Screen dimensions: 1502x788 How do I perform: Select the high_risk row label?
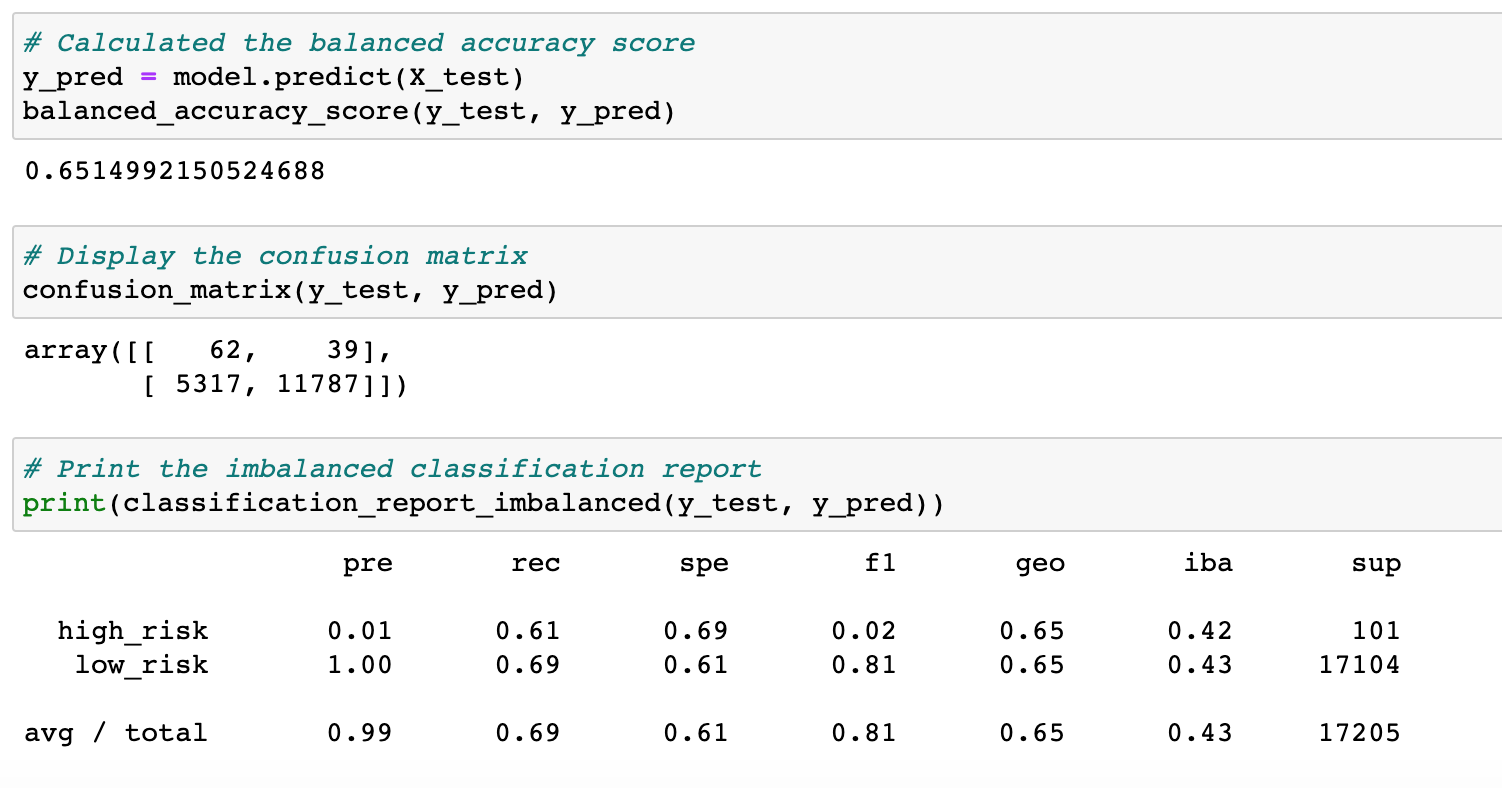[132, 630]
